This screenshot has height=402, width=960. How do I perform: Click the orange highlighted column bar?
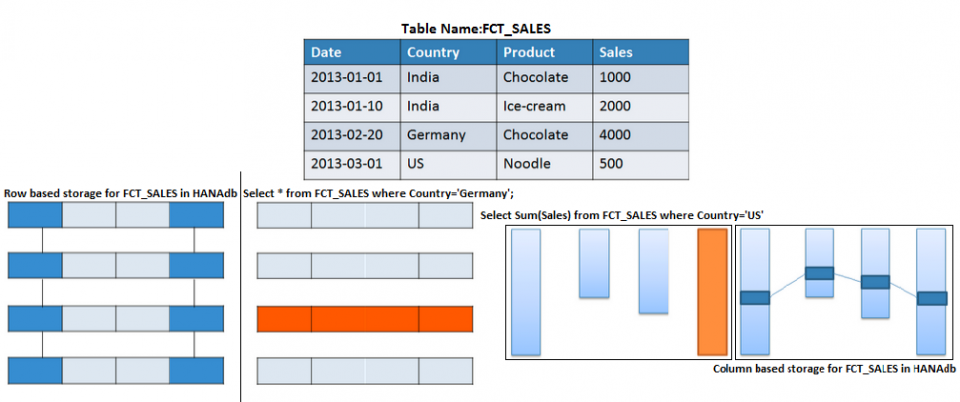(712, 292)
